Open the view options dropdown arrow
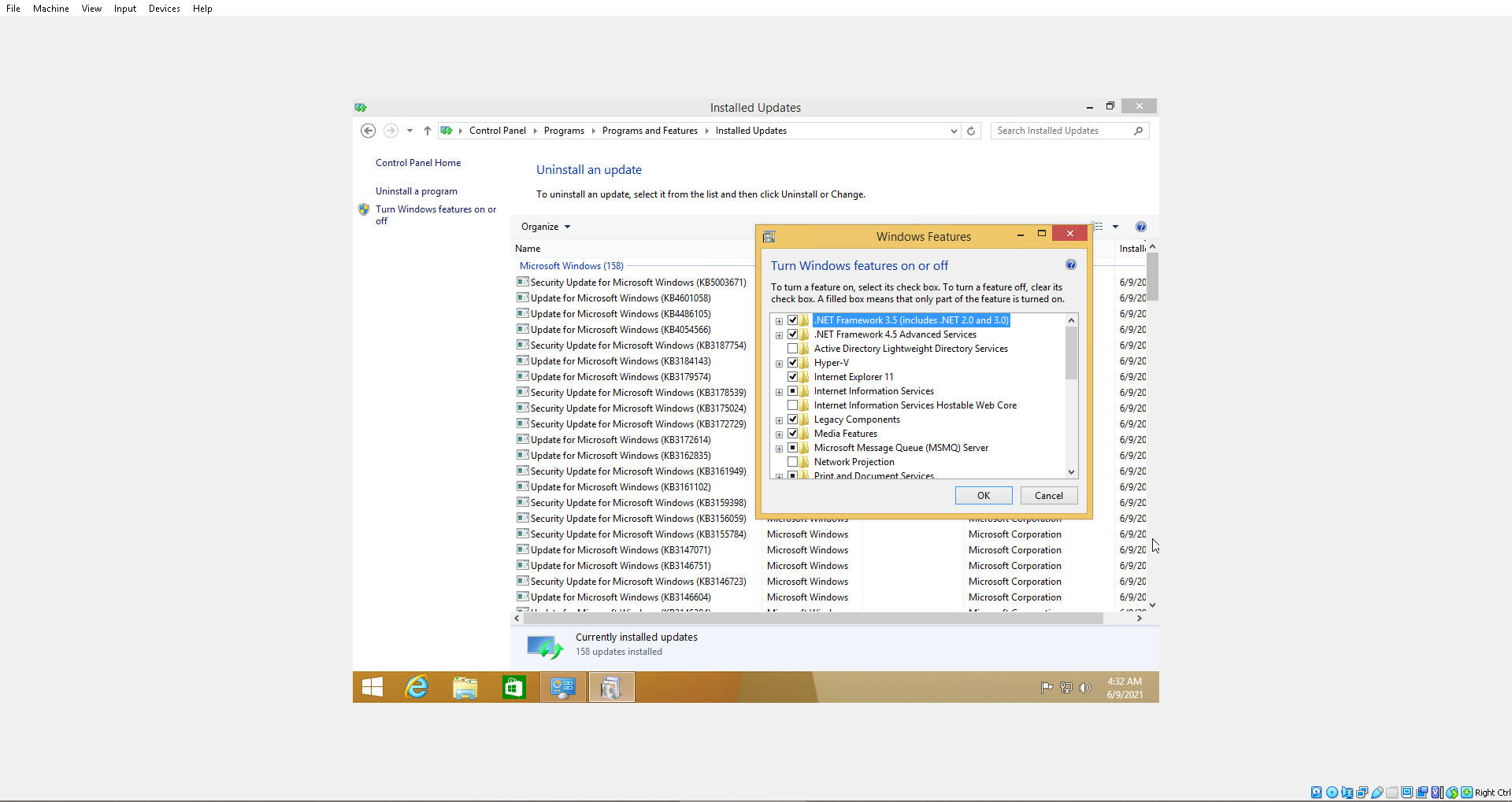The width and height of the screenshot is (1512, 802). pyautogui.click(x=1115, y=227)
